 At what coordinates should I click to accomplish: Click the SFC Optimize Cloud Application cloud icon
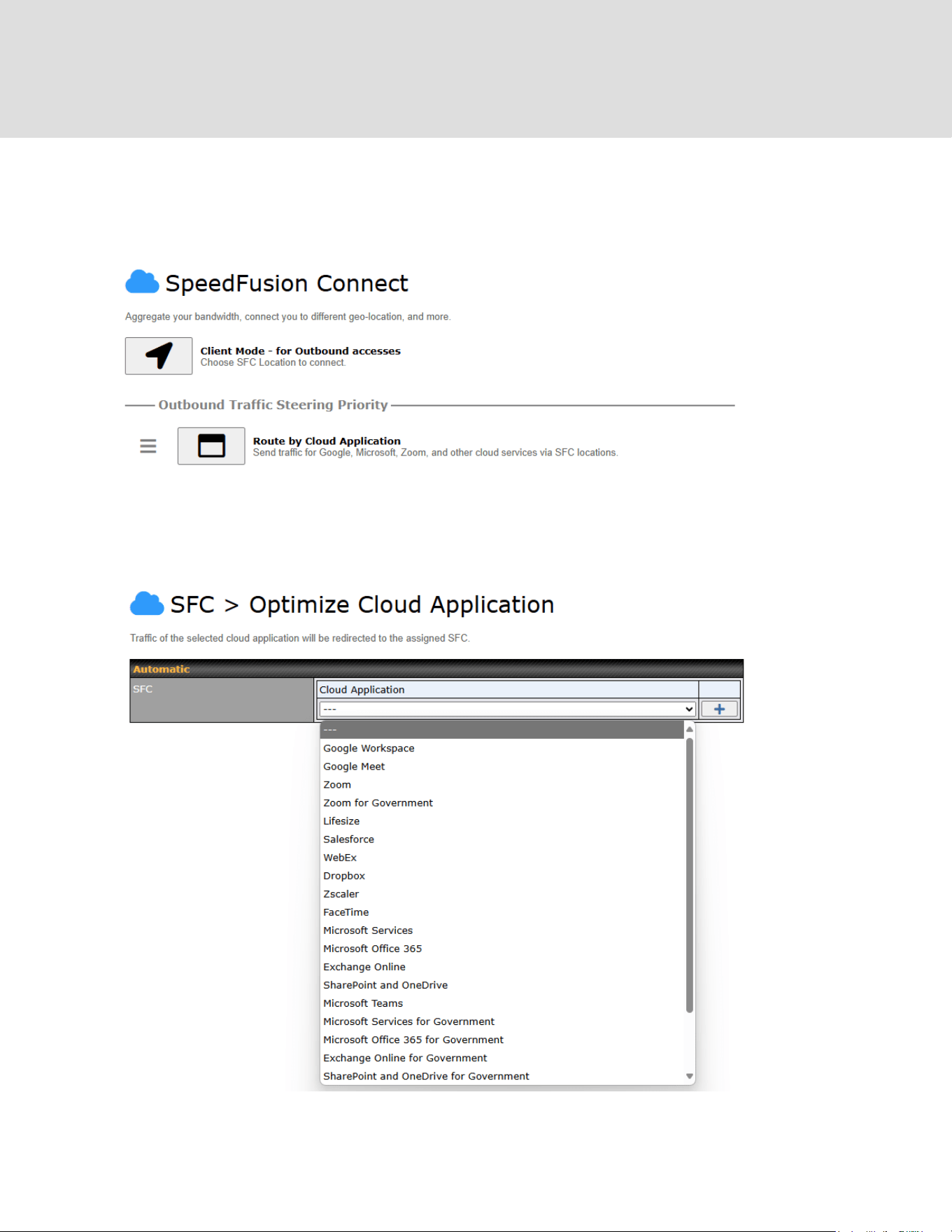coord(147,603)
